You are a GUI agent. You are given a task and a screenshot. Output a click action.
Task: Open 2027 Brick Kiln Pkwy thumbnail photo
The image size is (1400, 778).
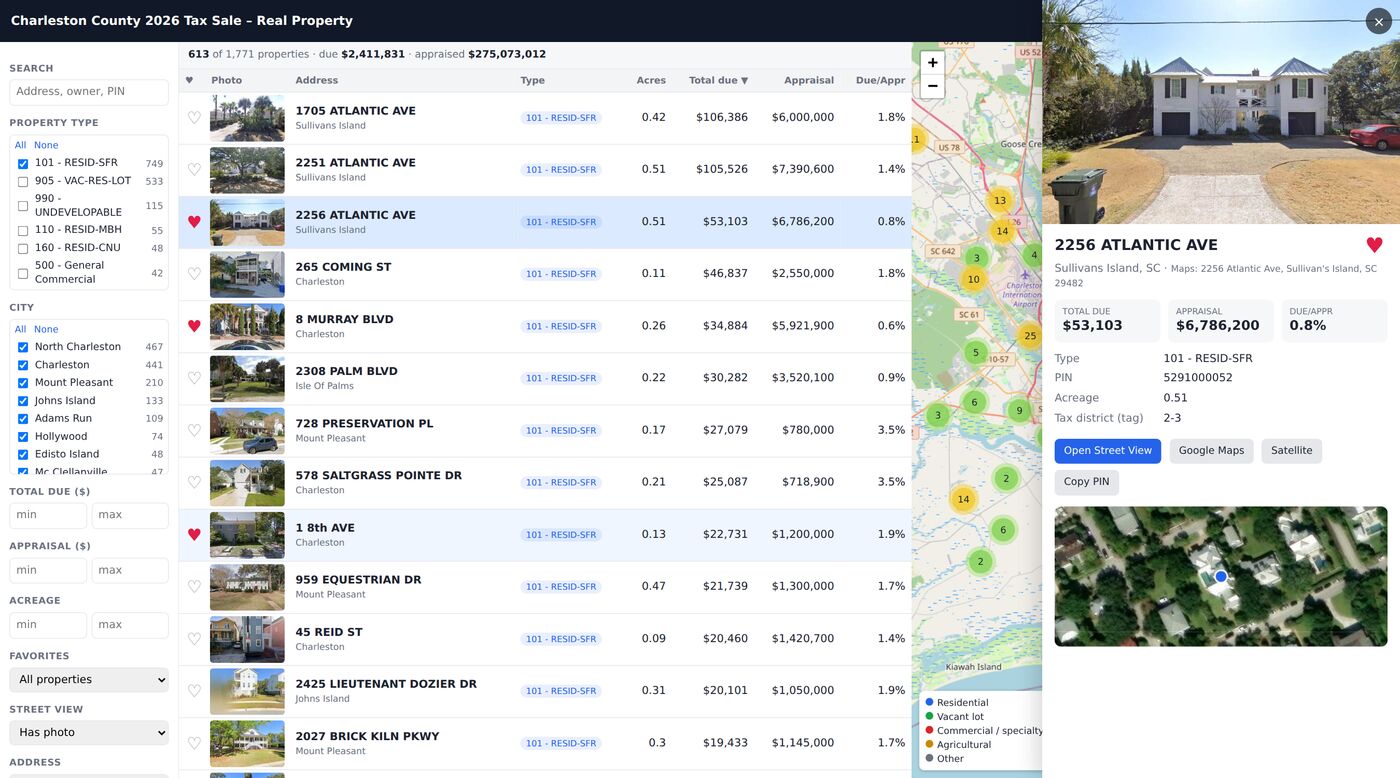point(247,743)
